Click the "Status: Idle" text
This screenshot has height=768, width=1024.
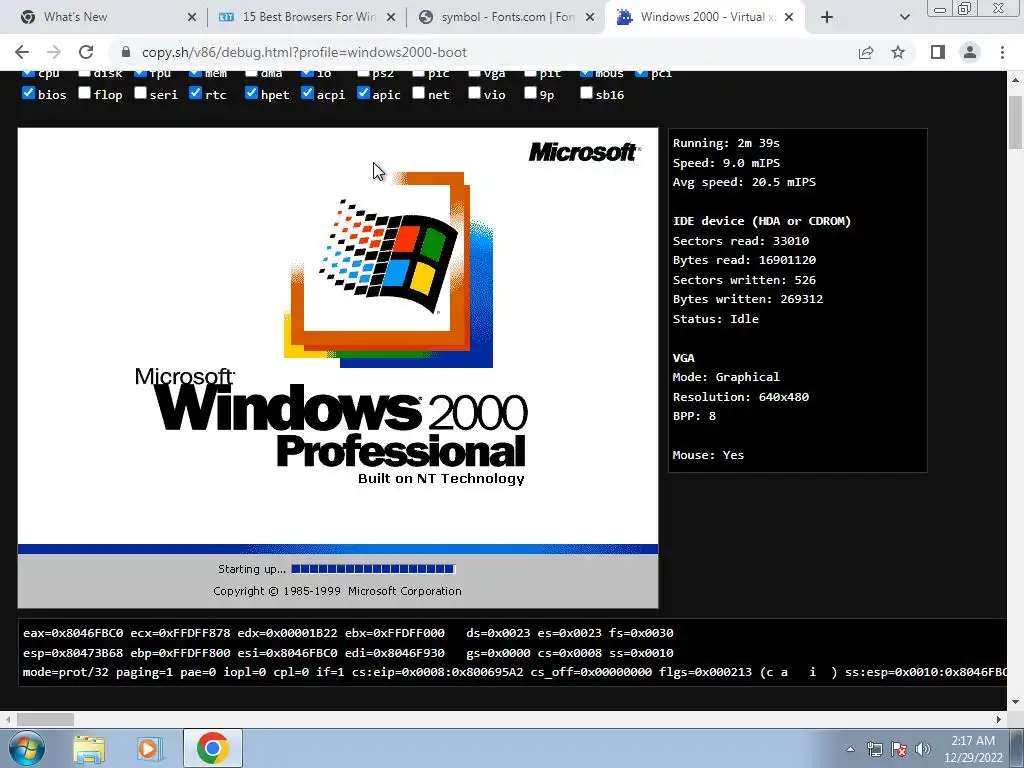tap(716, 319)
